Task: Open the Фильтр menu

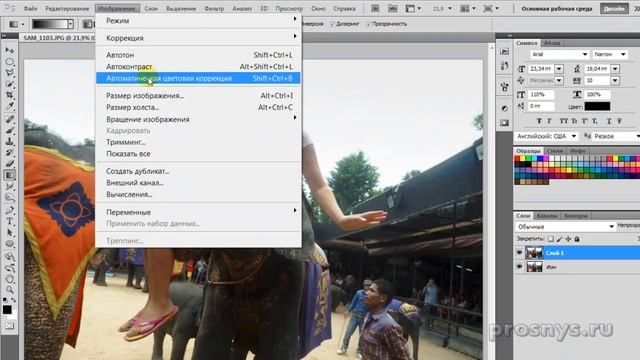Action: point(214,9)
